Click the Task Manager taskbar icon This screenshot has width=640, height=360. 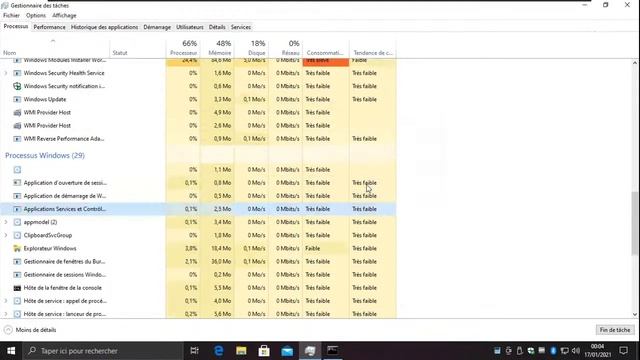pyautogui.click(x=310, y=351)
